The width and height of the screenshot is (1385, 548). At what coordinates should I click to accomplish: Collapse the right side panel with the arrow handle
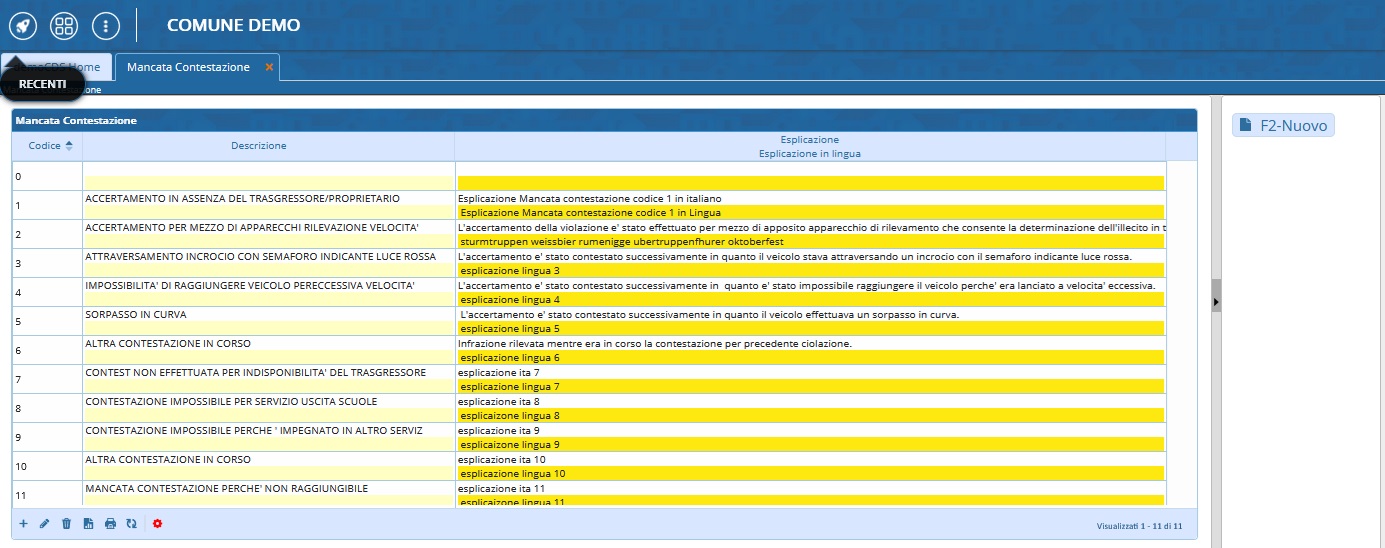(x=1216, y=301)
